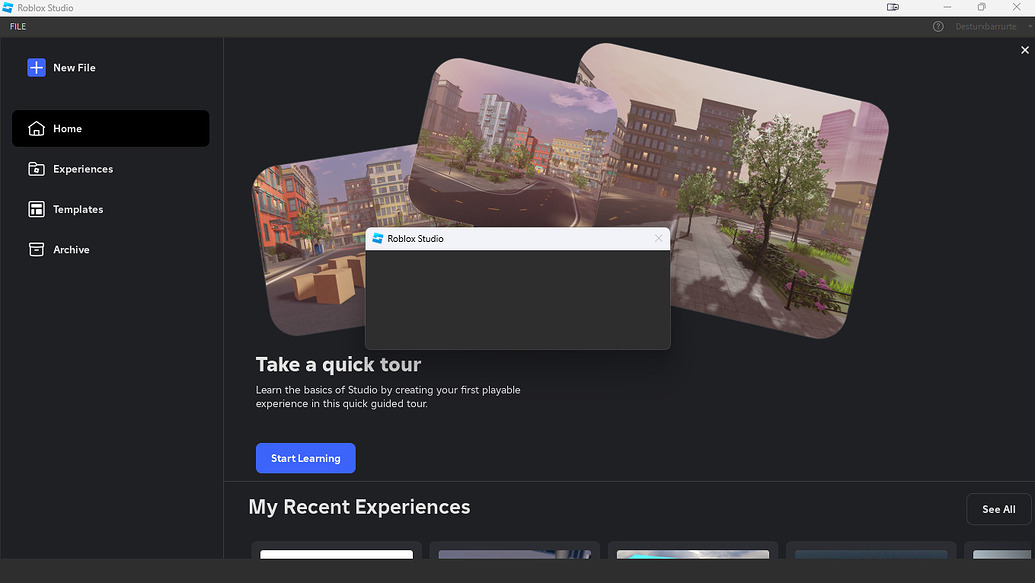Select the Home house icon in sidebar
Screen dimensions: 1035x583
click(x=35, y=128)
